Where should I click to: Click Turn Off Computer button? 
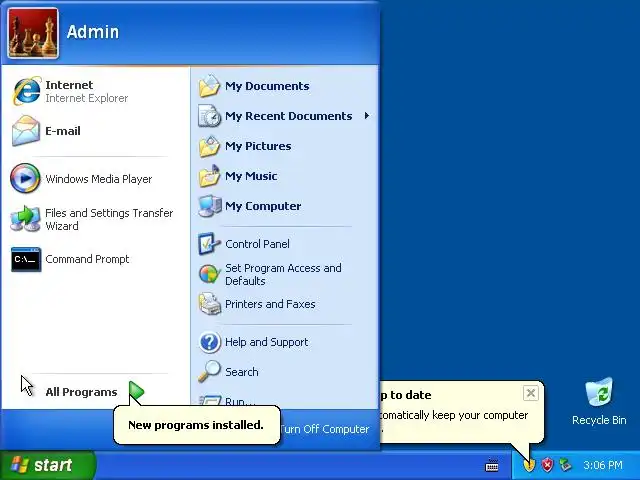pyautogui.click(x=325, y=429)
